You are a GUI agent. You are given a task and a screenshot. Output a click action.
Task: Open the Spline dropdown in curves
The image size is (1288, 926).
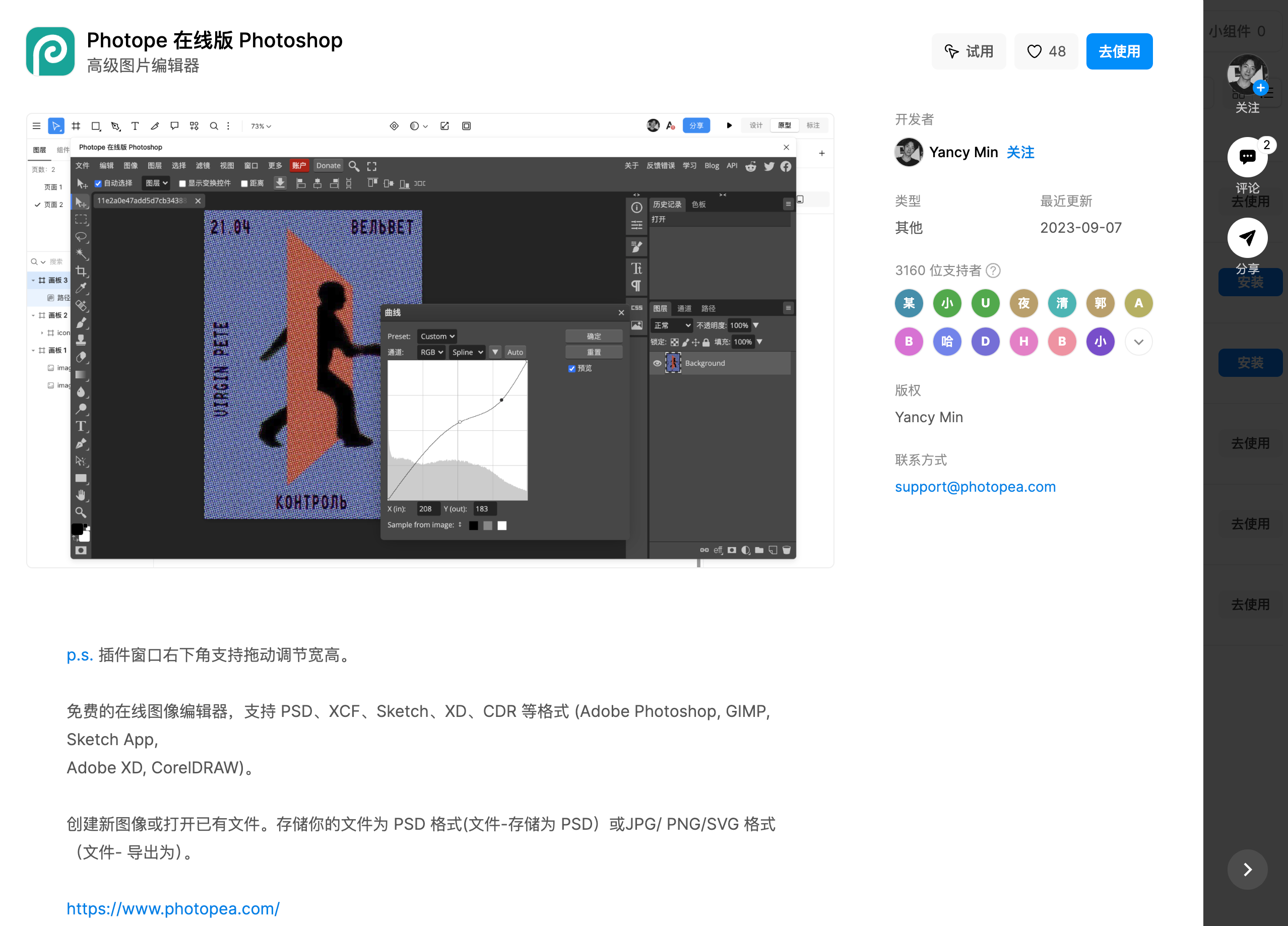(468, 352)
